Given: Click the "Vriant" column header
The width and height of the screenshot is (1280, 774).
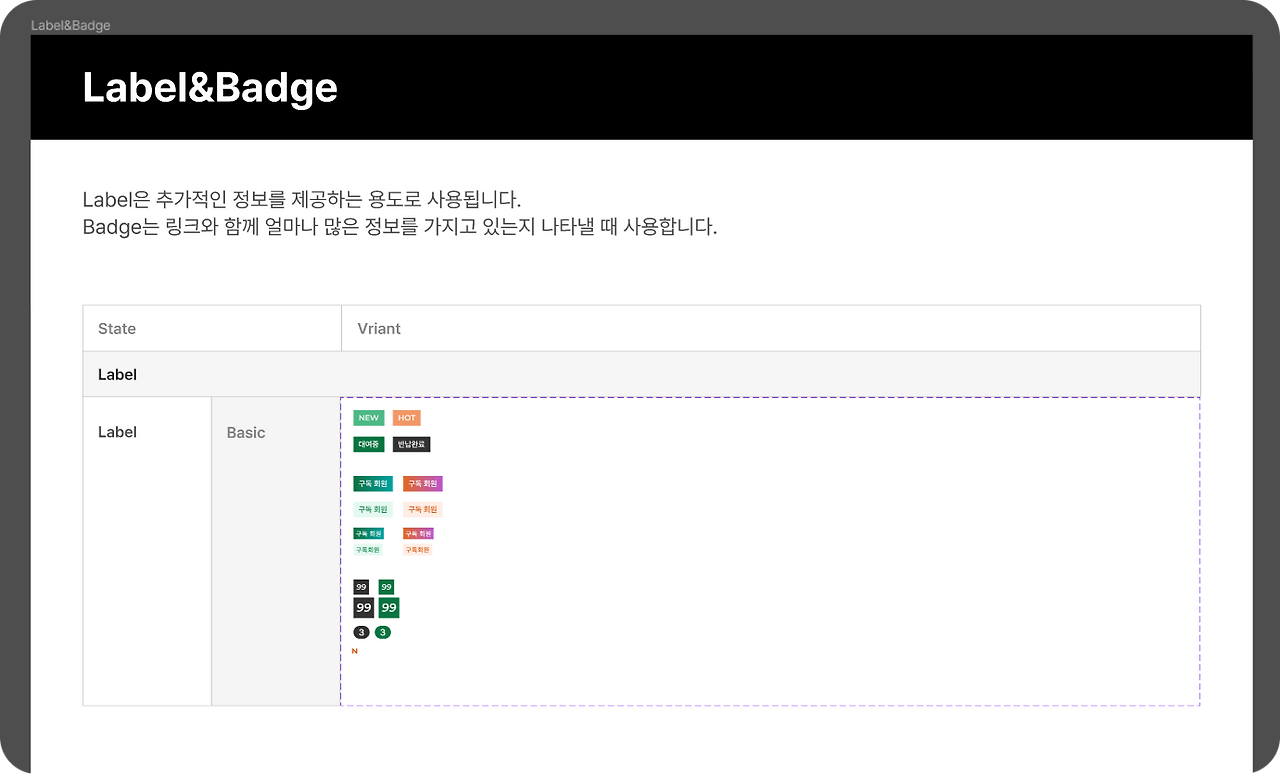Looking at the screenshot, I should click(379, 328).
